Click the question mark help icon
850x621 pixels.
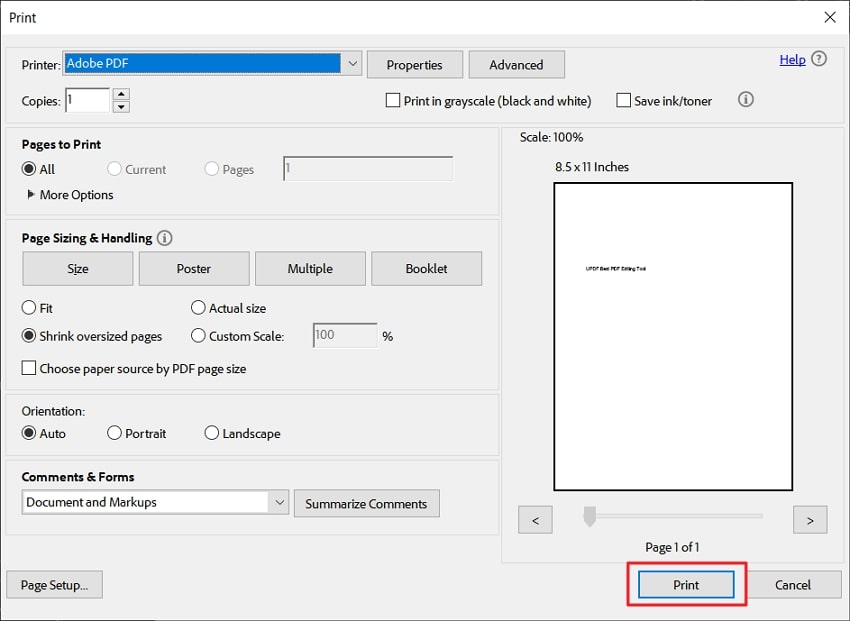pyautogui.click(x=820, y=59)
